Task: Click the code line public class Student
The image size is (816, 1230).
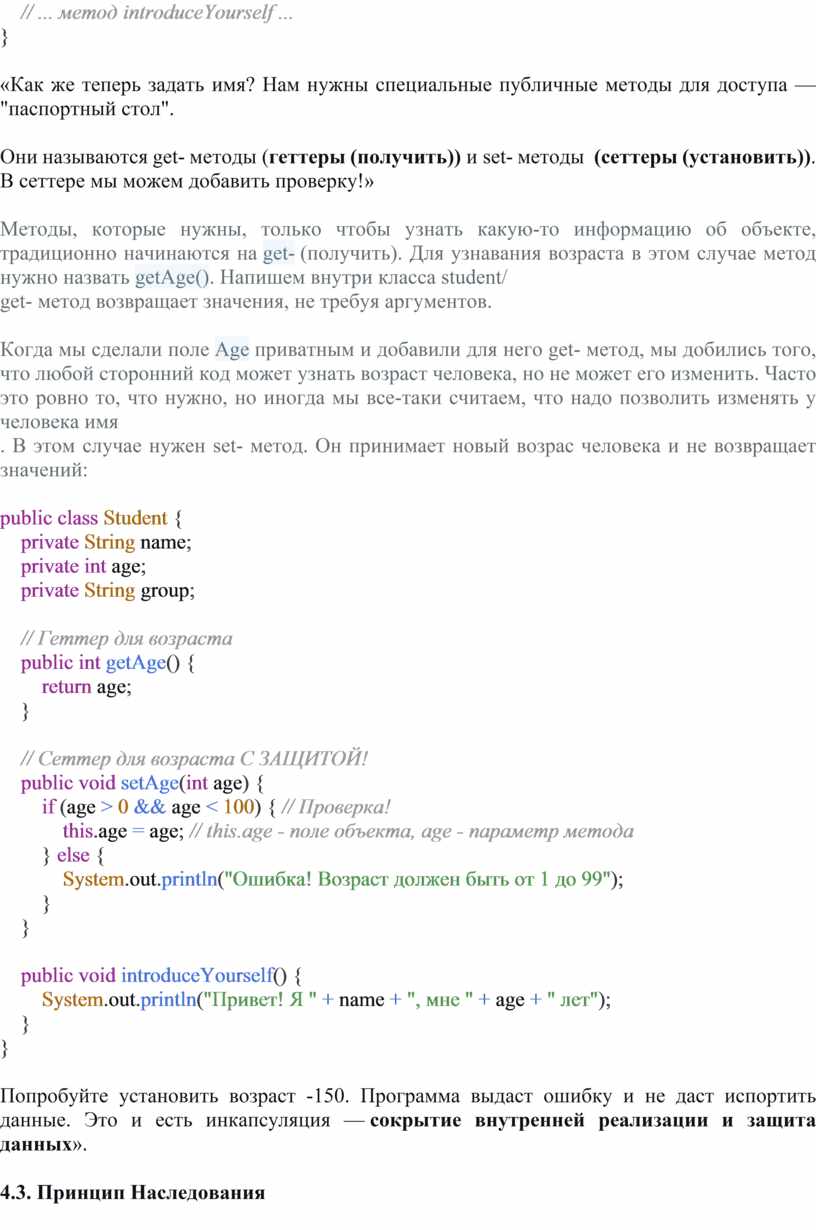Action: [x=92, y=518]
